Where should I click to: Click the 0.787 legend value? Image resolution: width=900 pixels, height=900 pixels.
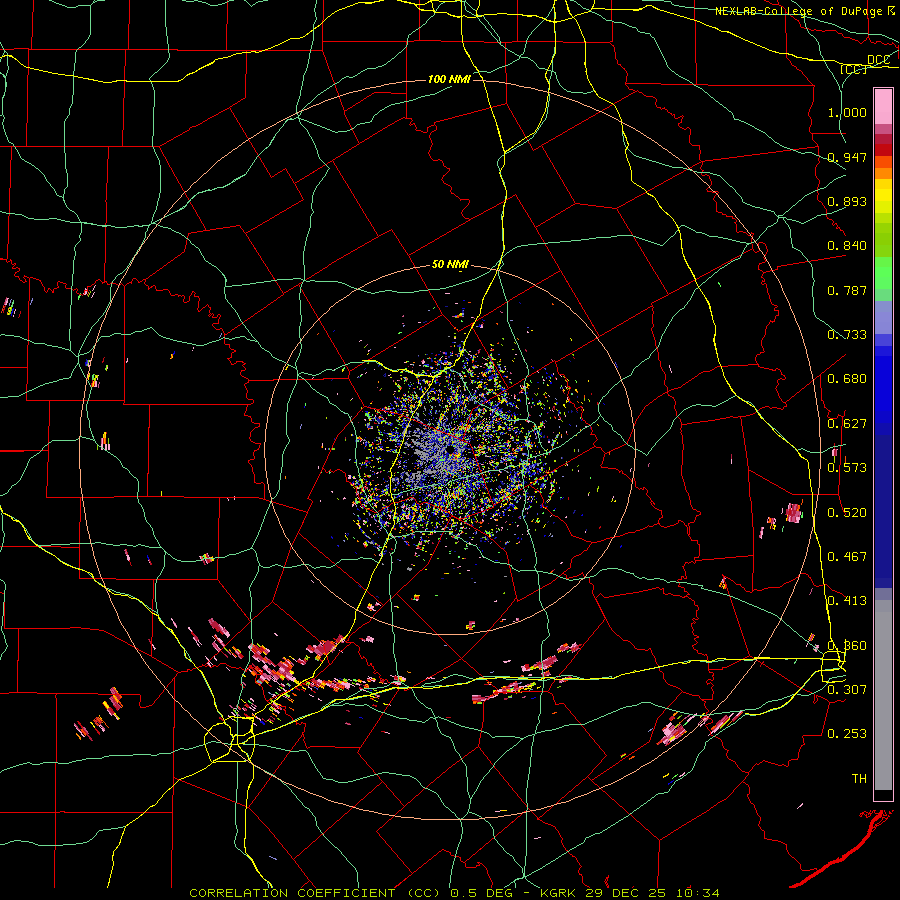point(847,290)
